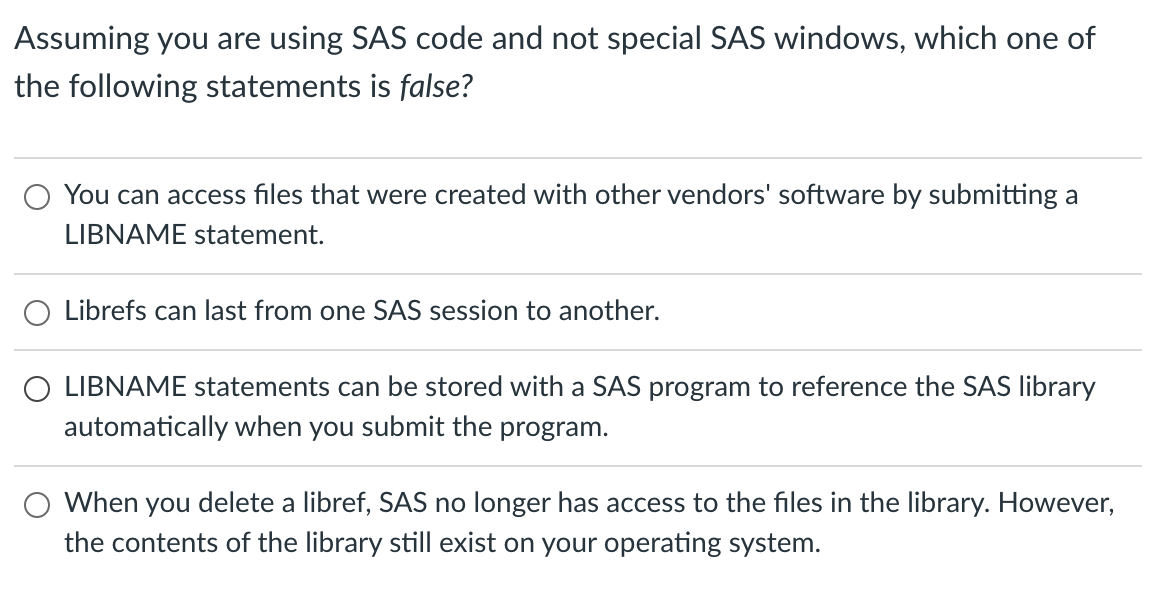Image resolution: width=1170 pixels, height=602 pixels.
Task: Click the phrase "the following statements is"
Action: 203,87
